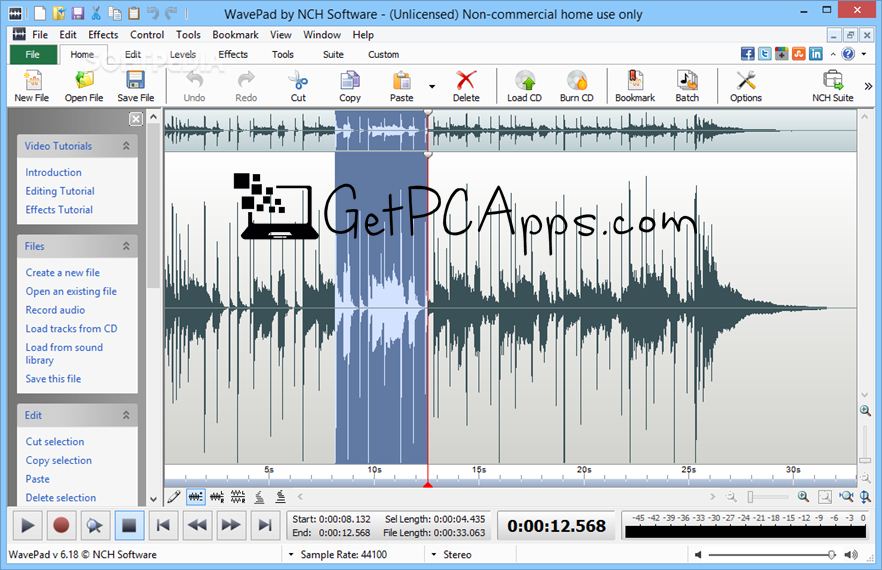This screenshot has width=882, height=570.
Task: Click the vertical zoom-in magnifier icon
Action: pos(865,411)
